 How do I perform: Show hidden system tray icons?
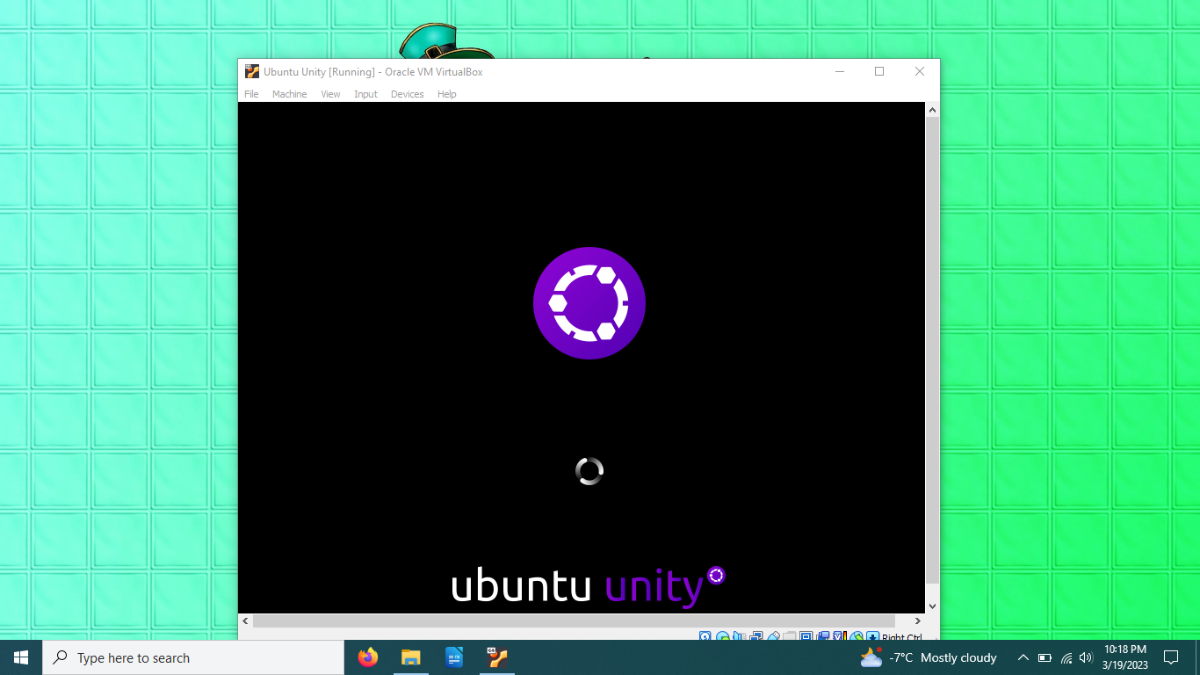click(1022, 657)
